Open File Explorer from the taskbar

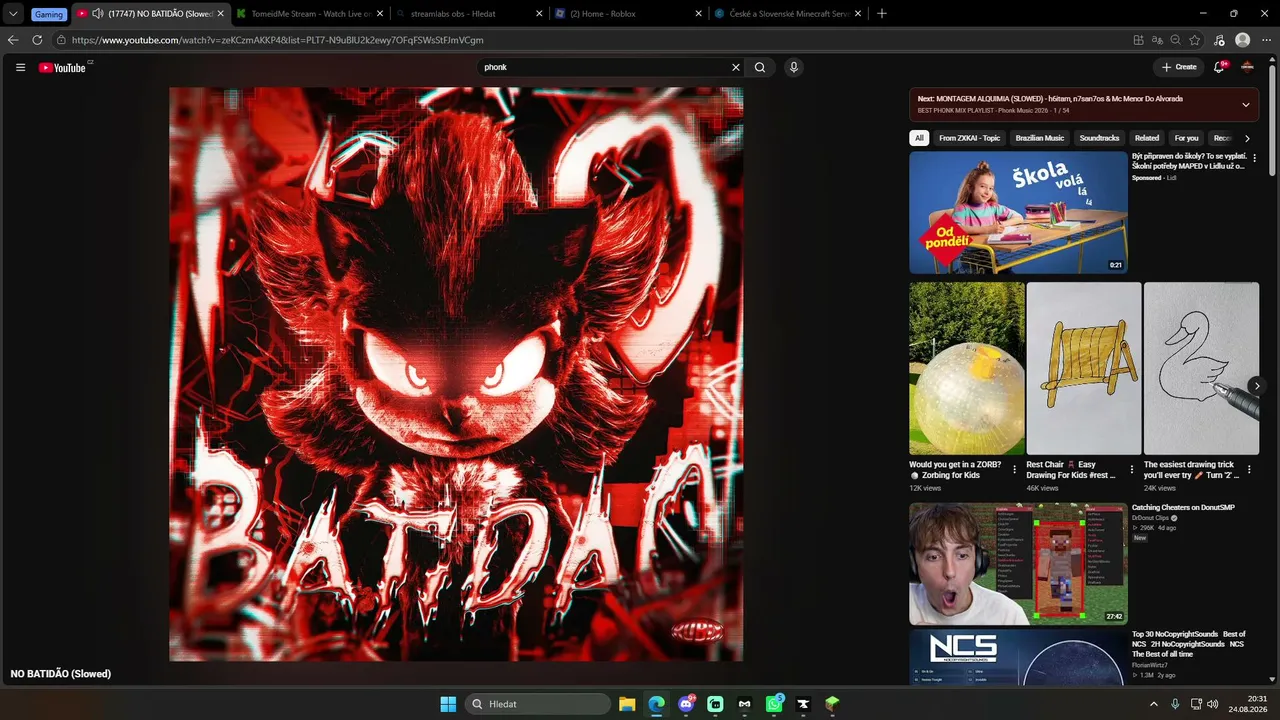click(x=627, y=704)
